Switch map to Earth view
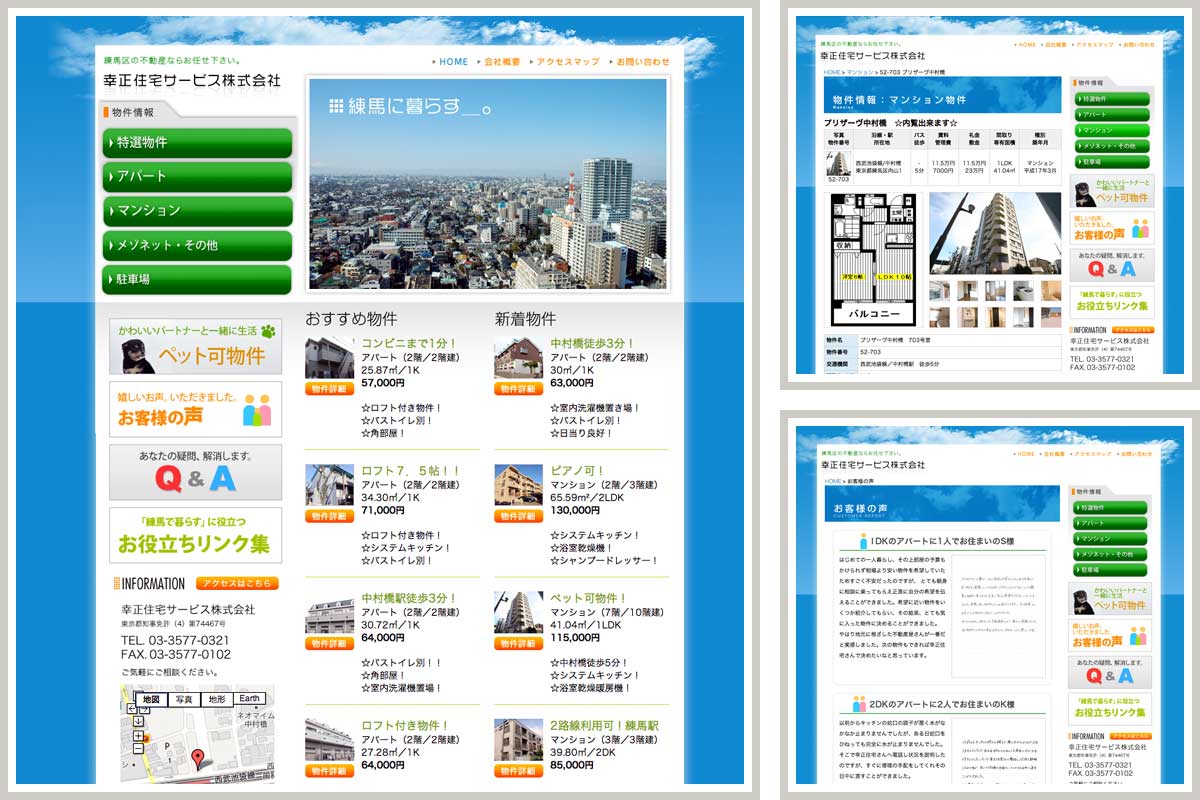Viewport: 1200px width, 800px height. [249, 699]
